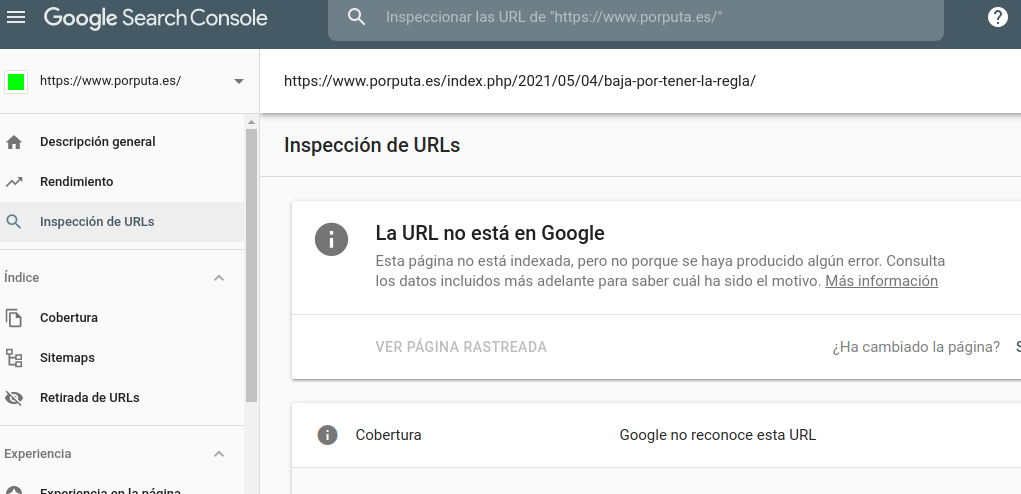Click the info icon next to La URL no está en Google
Screen dimensions: 1021x494
(331, 240)
